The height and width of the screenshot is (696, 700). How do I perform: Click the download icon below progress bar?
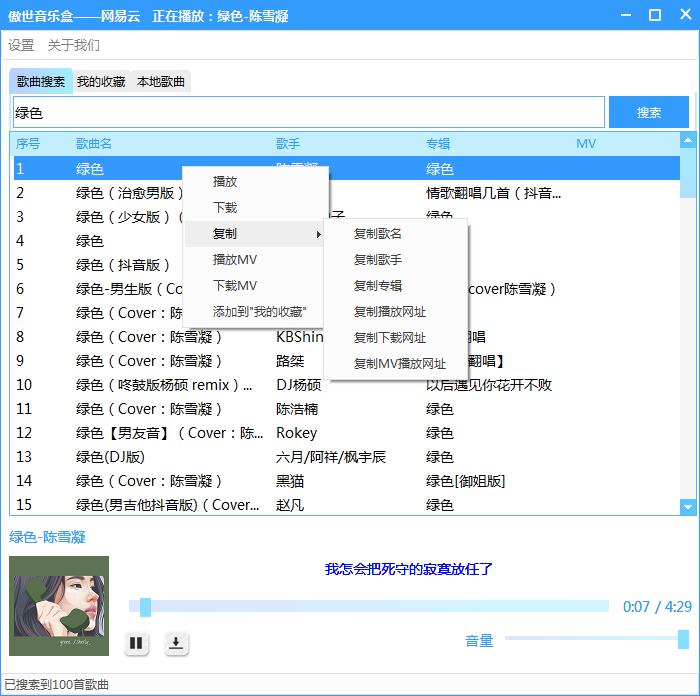point(176,643)
